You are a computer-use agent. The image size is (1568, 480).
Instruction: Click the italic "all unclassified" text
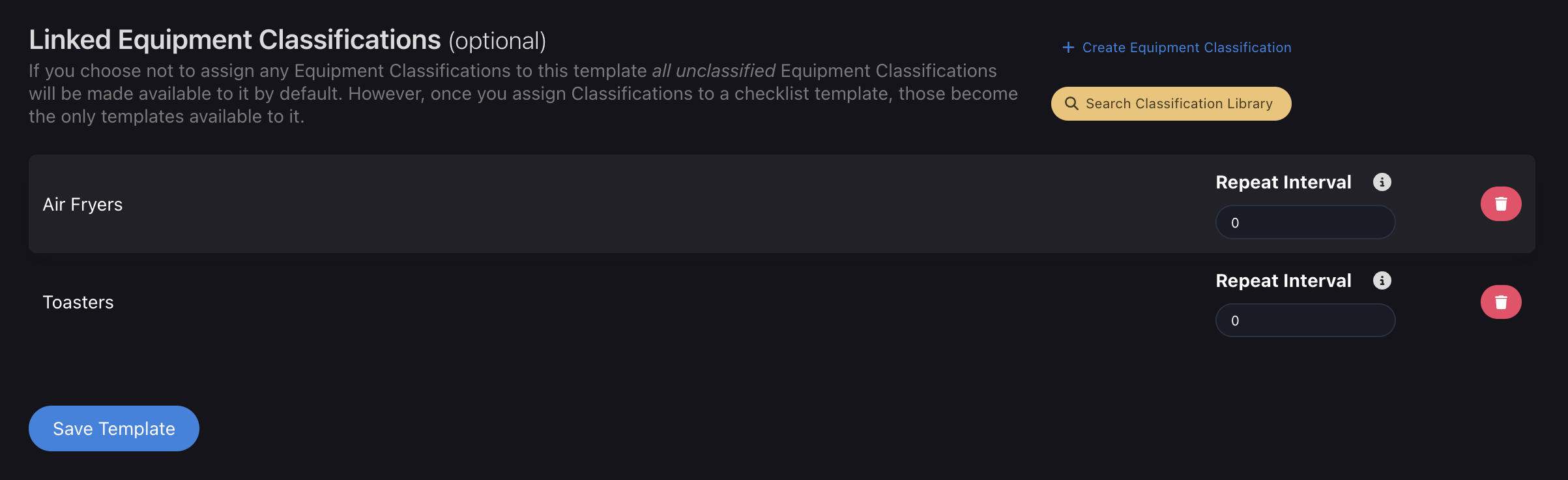pyautogui.click(x=714, y=70)
